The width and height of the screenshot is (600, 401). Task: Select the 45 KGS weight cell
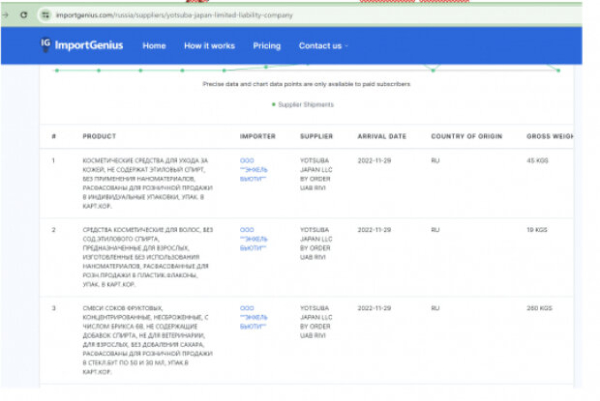click(537, 160)
